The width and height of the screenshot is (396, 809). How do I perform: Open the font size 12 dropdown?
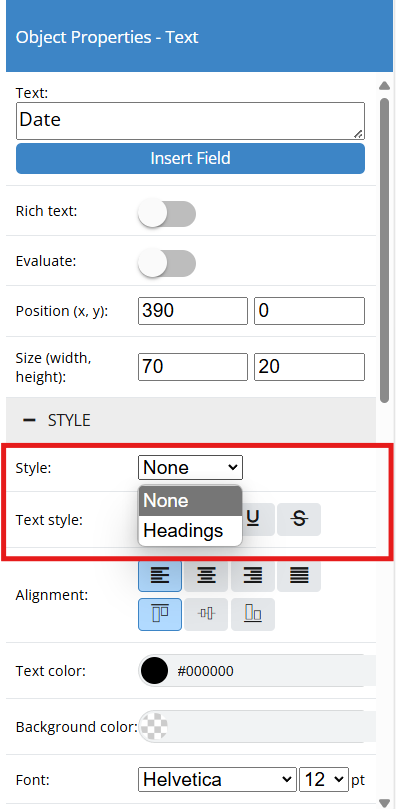(x=324, y=779)
